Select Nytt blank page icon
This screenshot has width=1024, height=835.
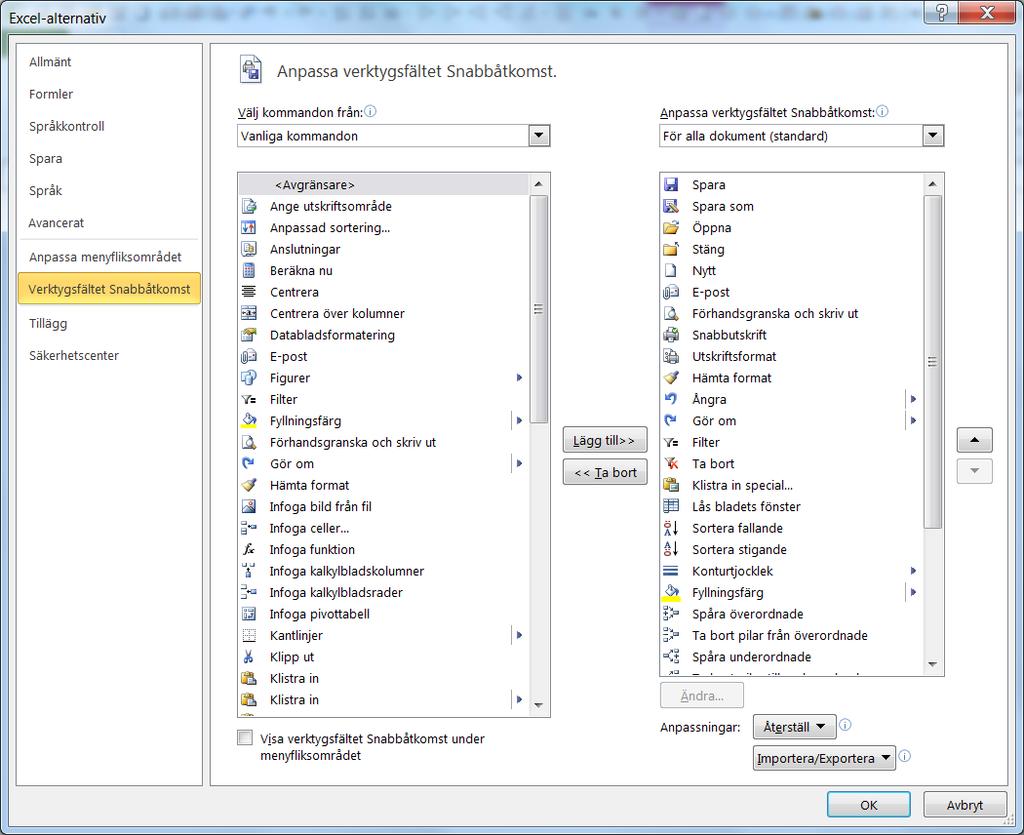(671, 270)
